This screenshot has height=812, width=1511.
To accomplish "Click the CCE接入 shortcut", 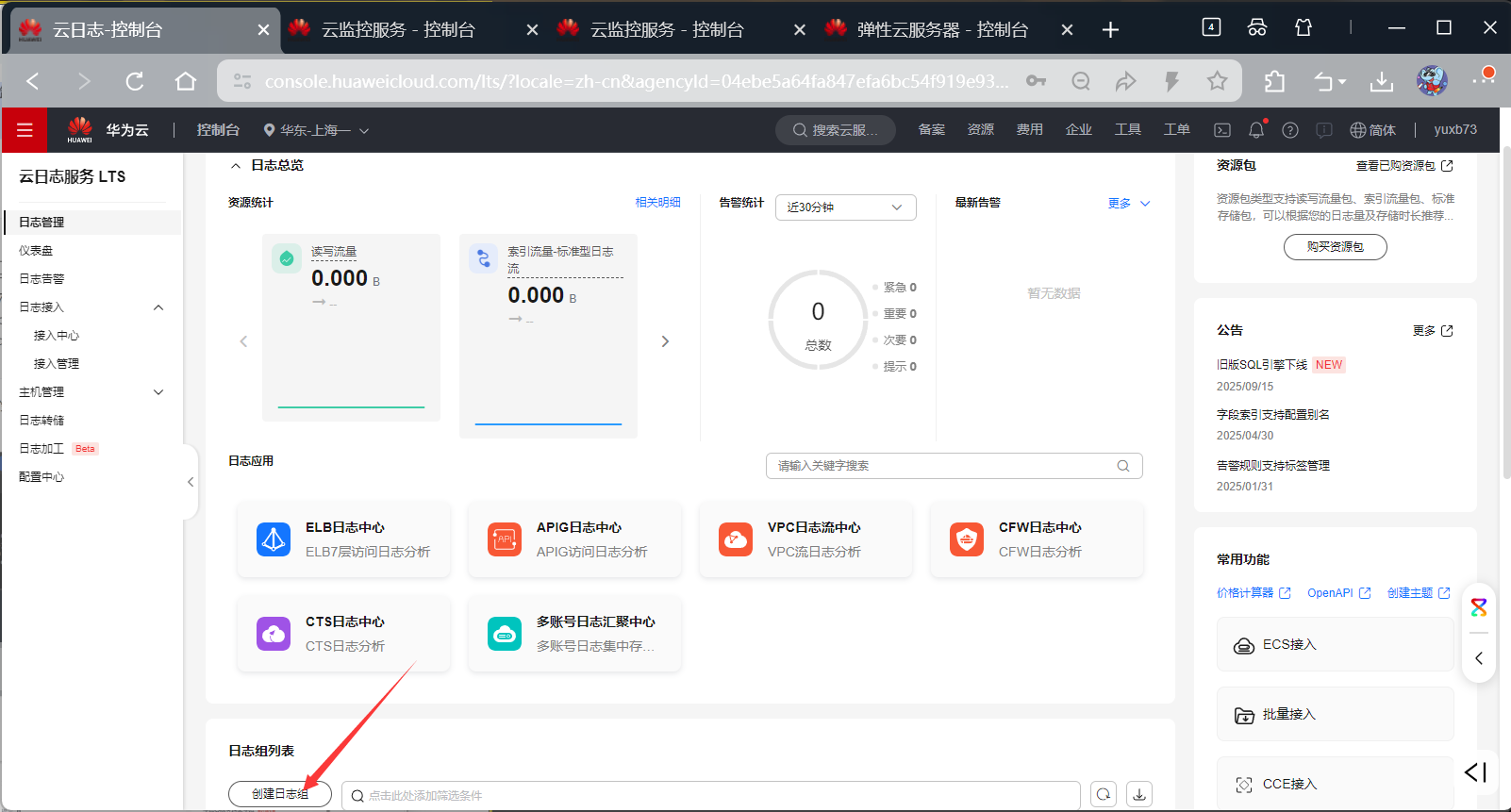I will pos(1336,784).
